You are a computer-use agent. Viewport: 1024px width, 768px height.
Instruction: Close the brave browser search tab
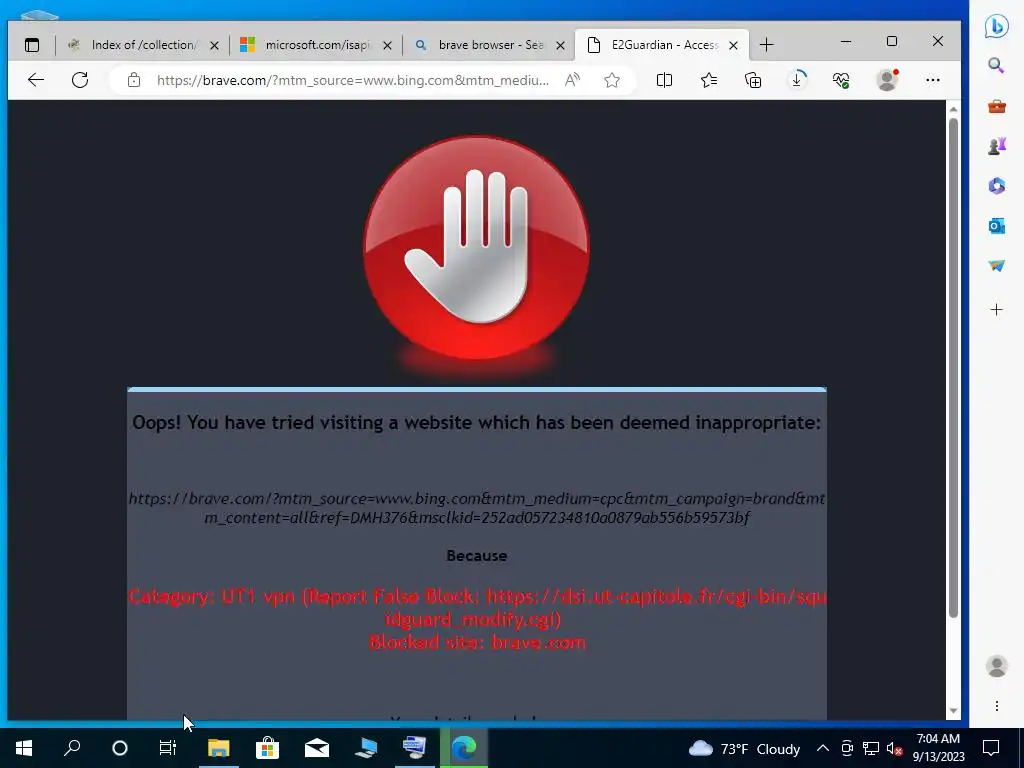tap(560, 46)
